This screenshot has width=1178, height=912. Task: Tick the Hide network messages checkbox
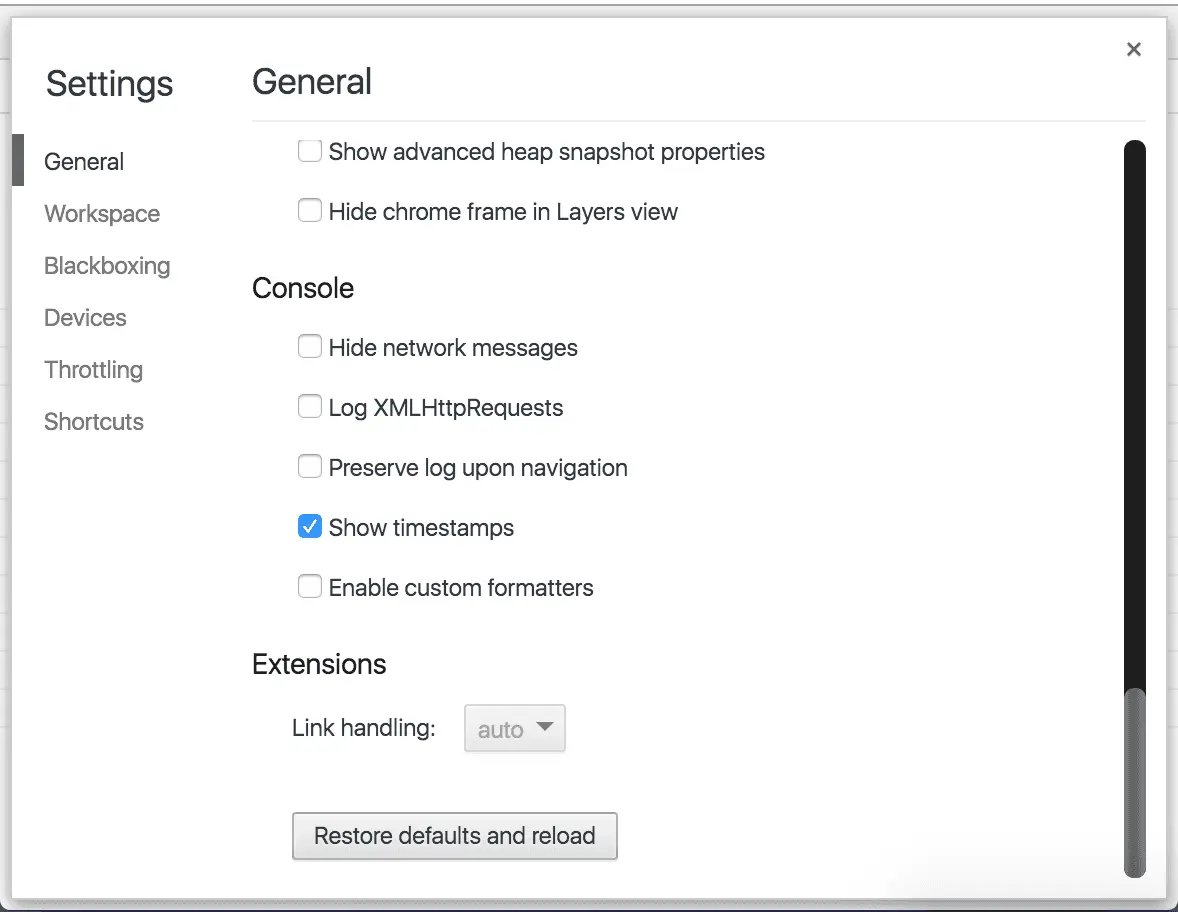[310, 348]
